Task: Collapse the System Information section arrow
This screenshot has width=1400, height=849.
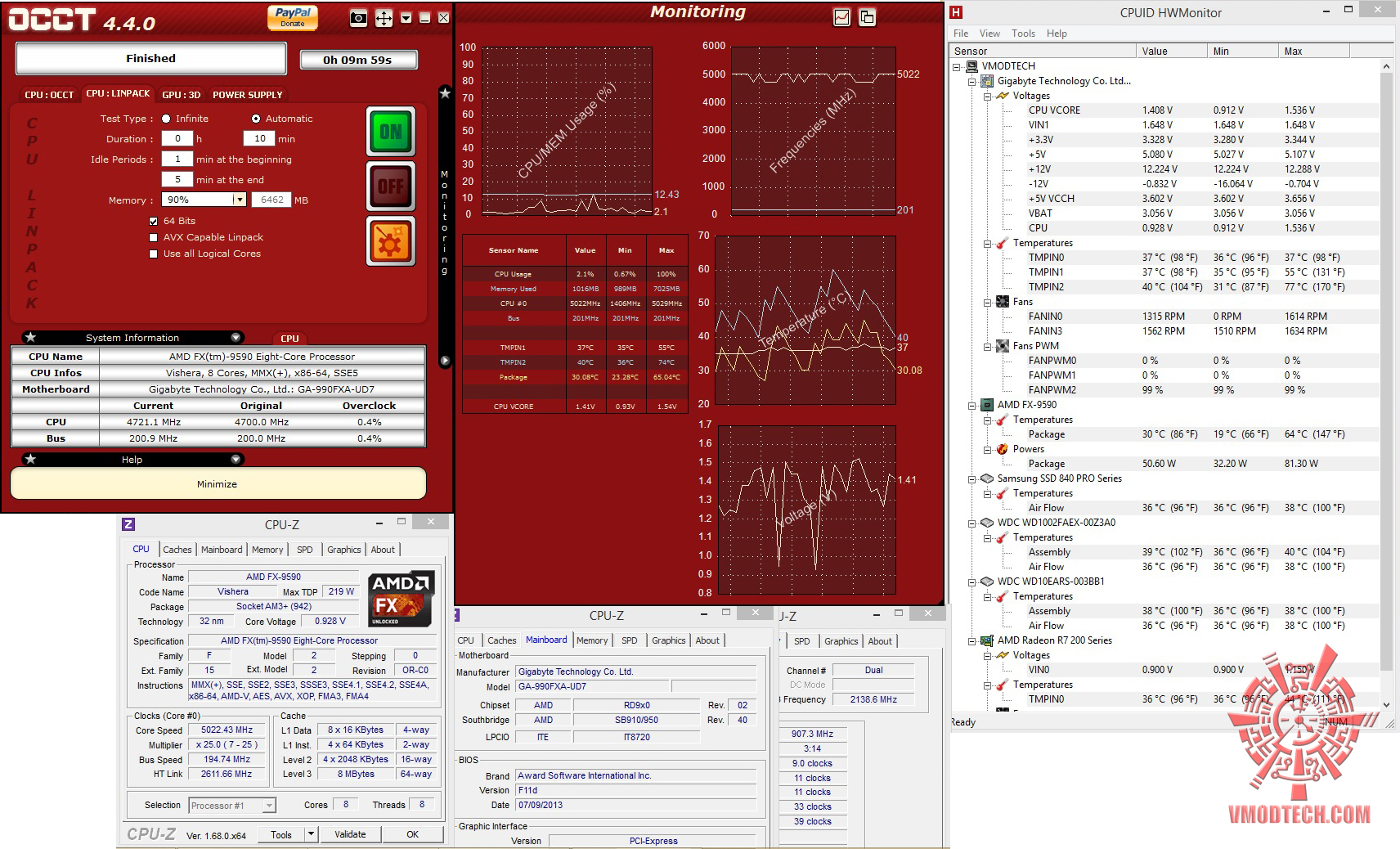Action: click(x=236, y=337)
